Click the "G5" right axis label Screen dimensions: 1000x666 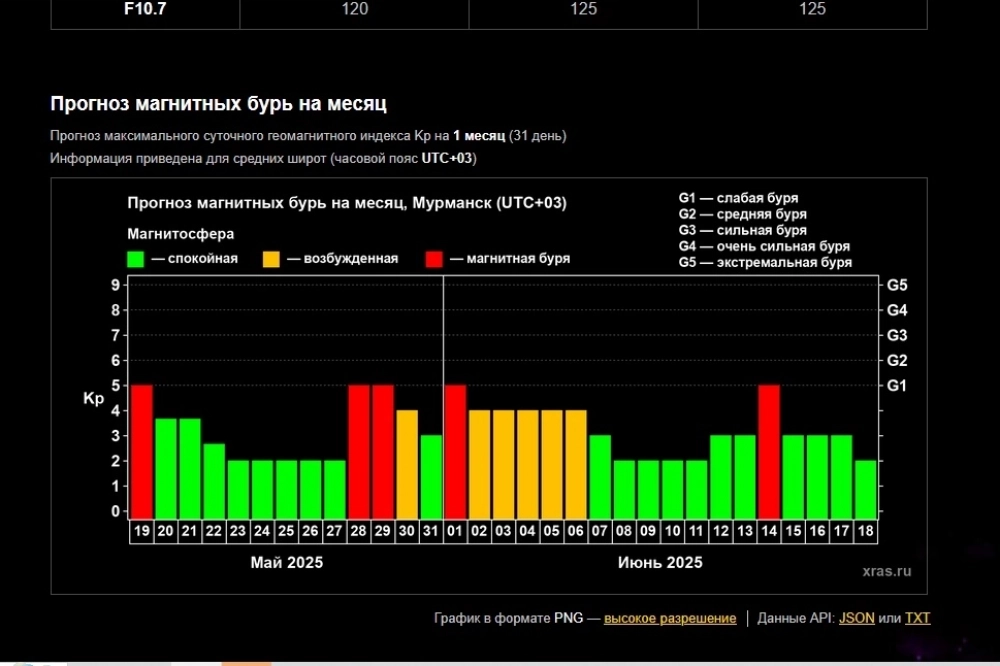tap(897, 285)
